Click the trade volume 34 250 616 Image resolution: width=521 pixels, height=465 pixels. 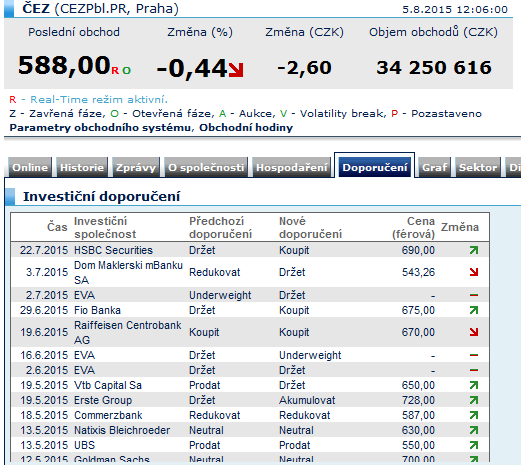pyautogui.click(x=434, y=67)
